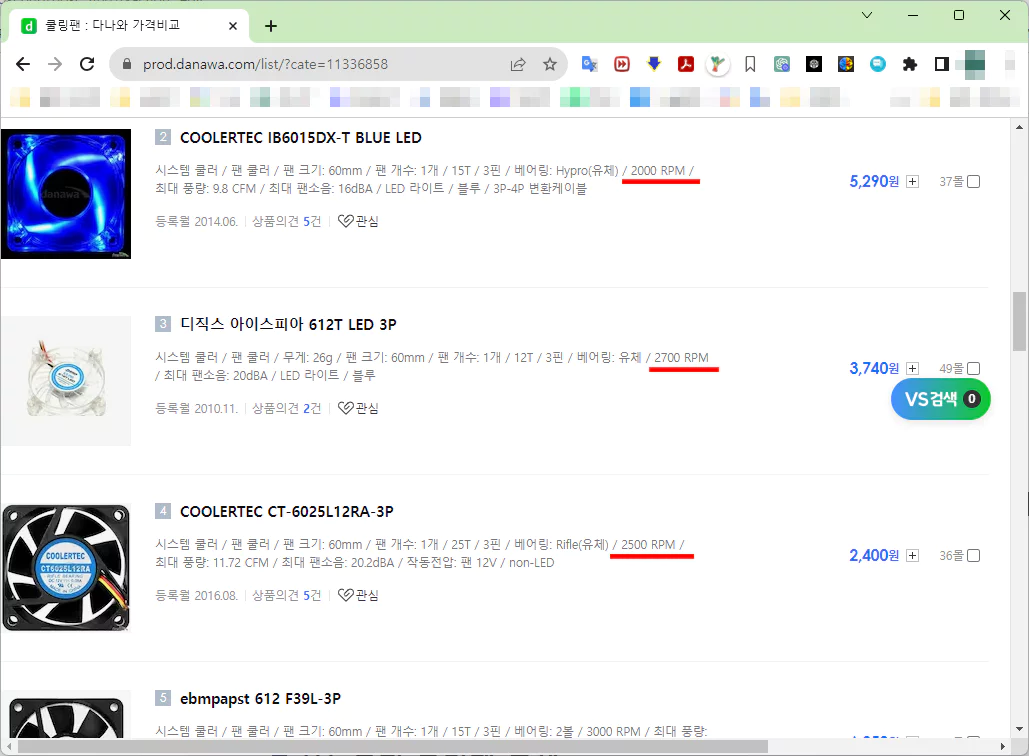Open the clear 디직스 fan thumbnail
The width and height of the screenshot is (1029, 756).
(66, 381)
